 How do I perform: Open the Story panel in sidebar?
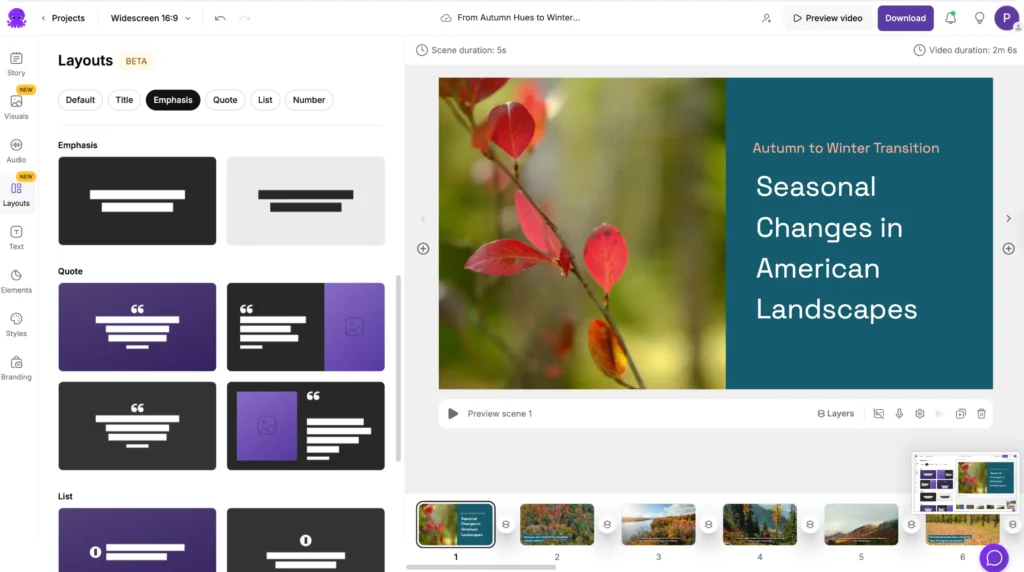[16, 64]
